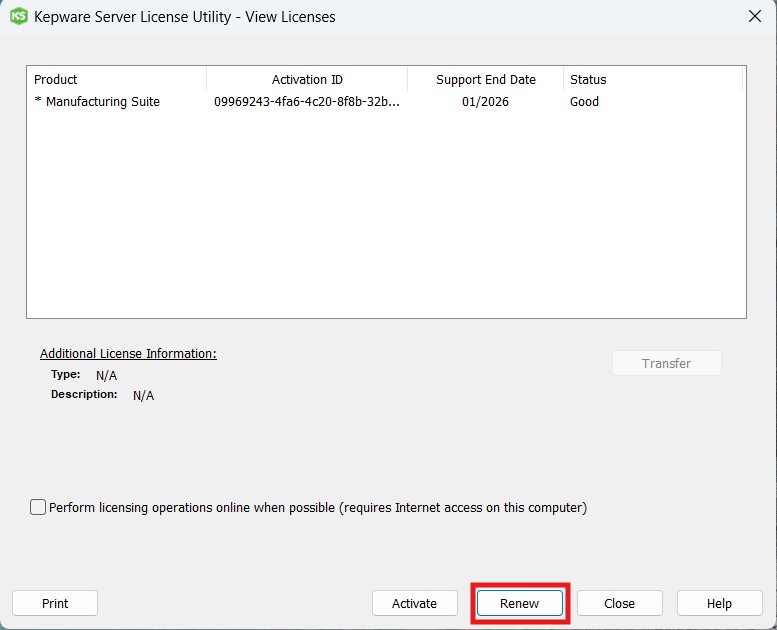
Task: Sort licenses by Product column header
Action: 116,79
